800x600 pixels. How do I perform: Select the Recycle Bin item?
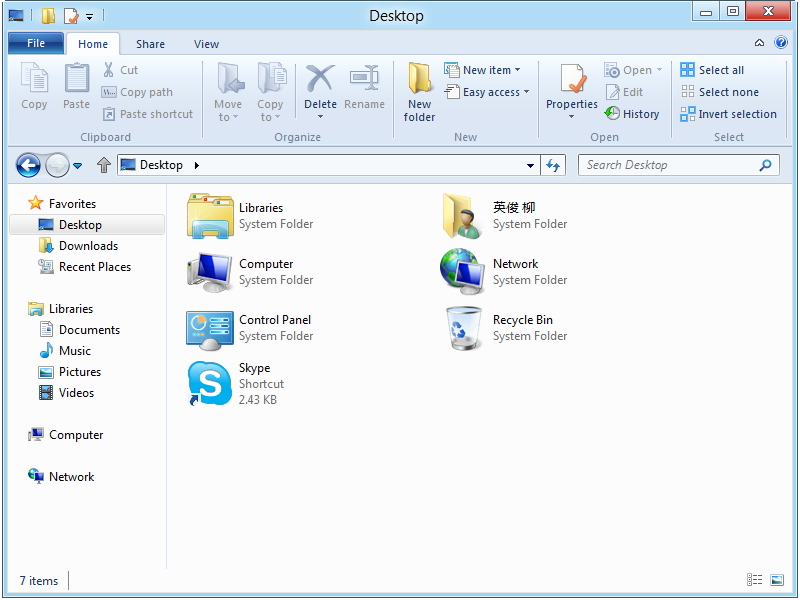(x=506, y=328)
